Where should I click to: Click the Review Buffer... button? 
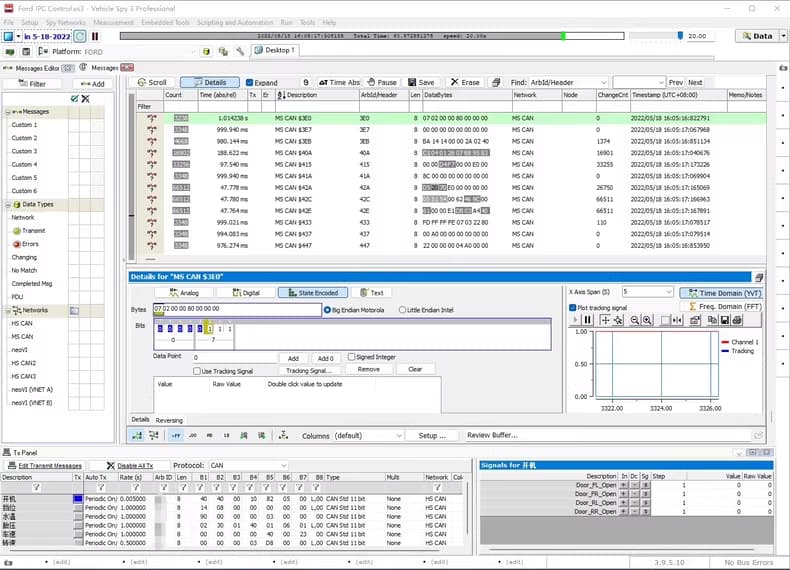(x=492, y=436)
